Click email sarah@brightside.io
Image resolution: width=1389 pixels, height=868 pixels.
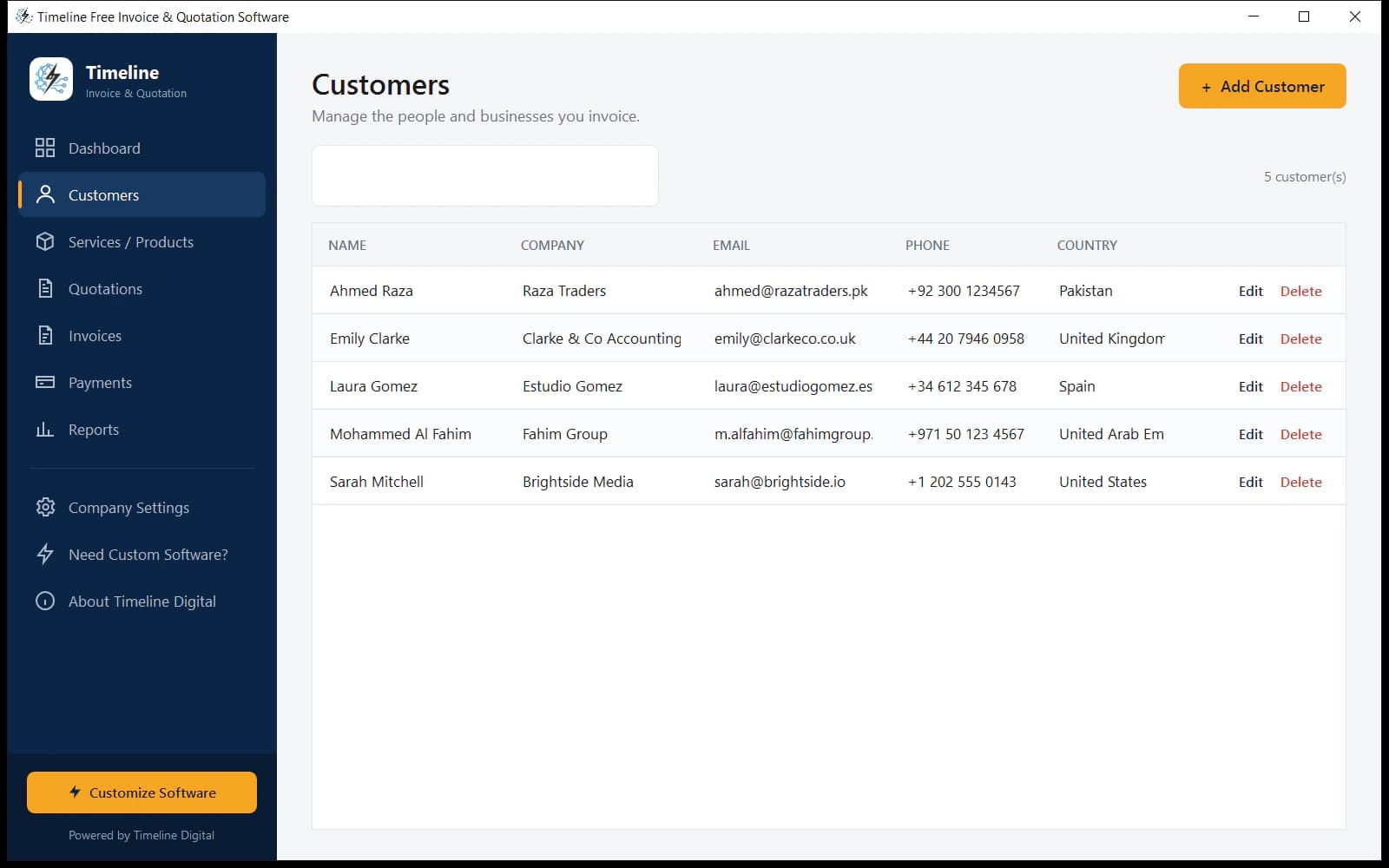click(x=780, y=482)
